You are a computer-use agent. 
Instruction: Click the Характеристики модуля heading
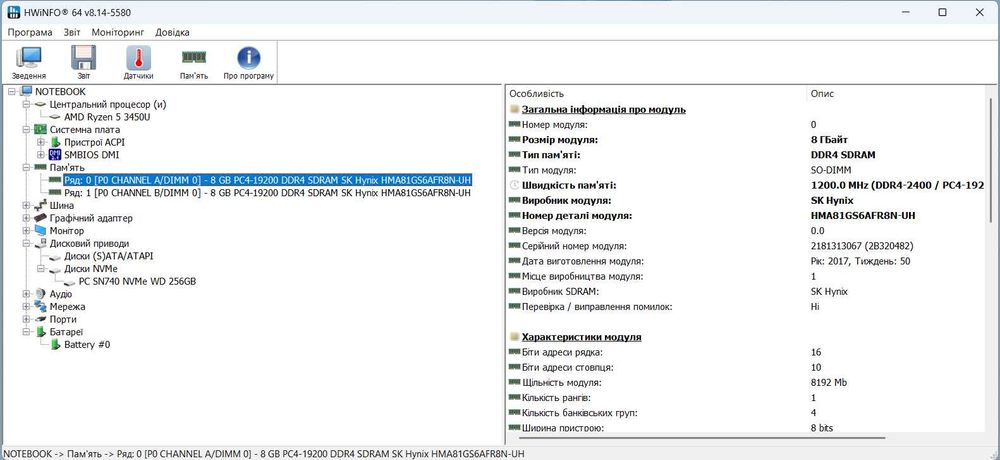(x=582, y=337)
